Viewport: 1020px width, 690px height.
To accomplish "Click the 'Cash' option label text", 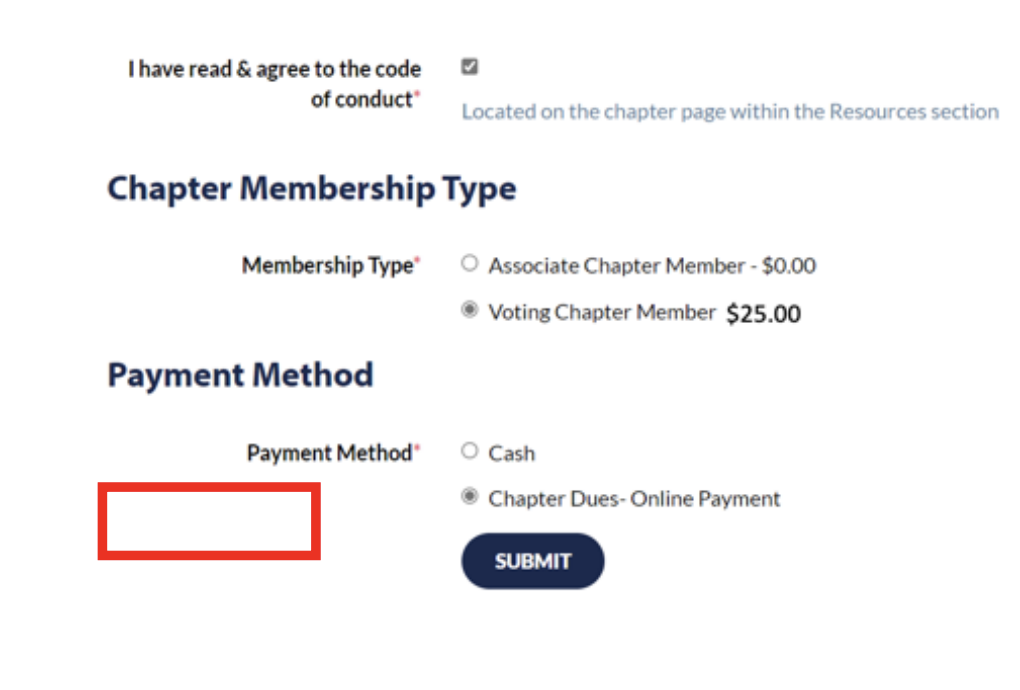I will click(x=511, y=453).
